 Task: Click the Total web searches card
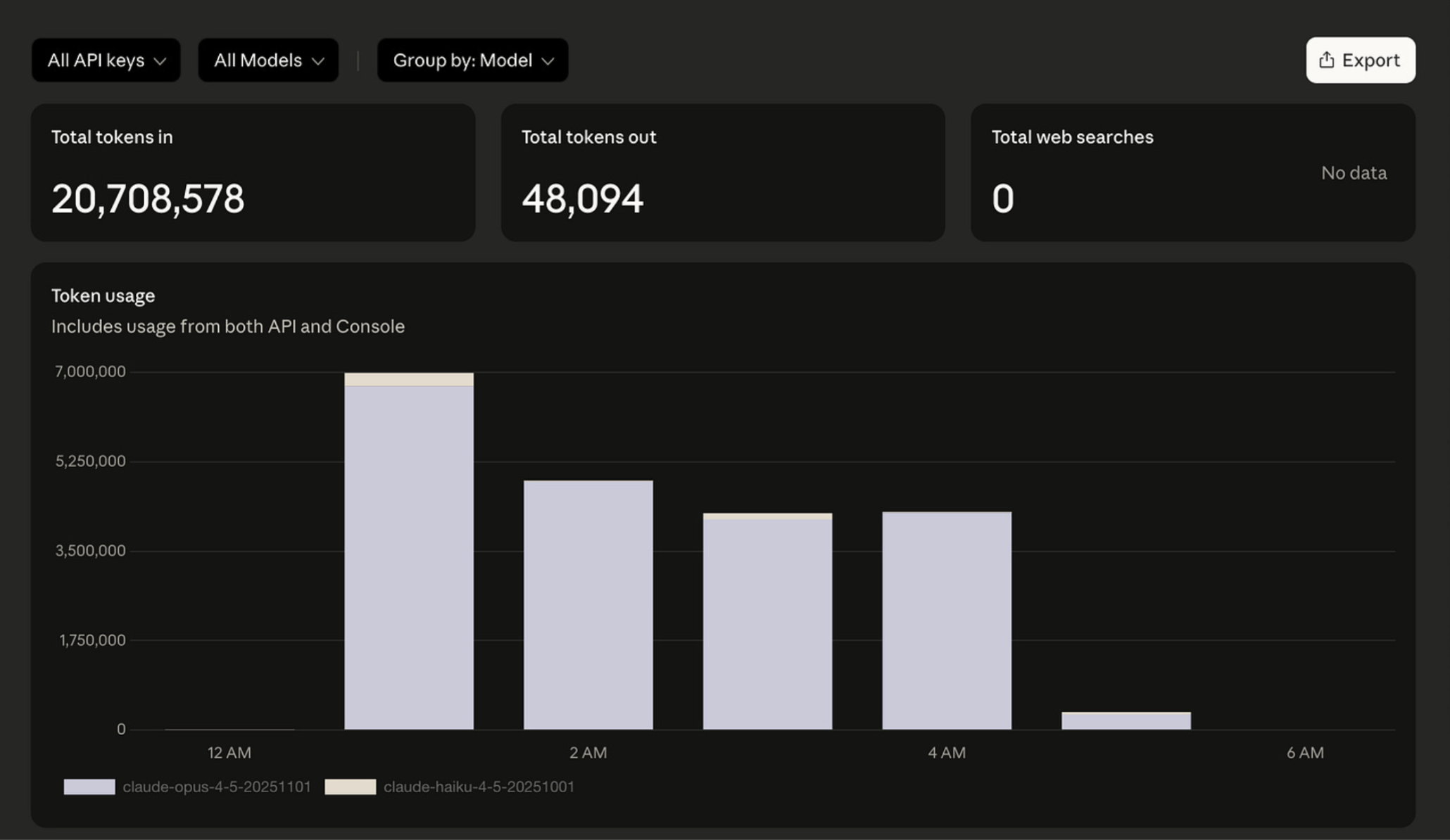(x=1192, y=172)
